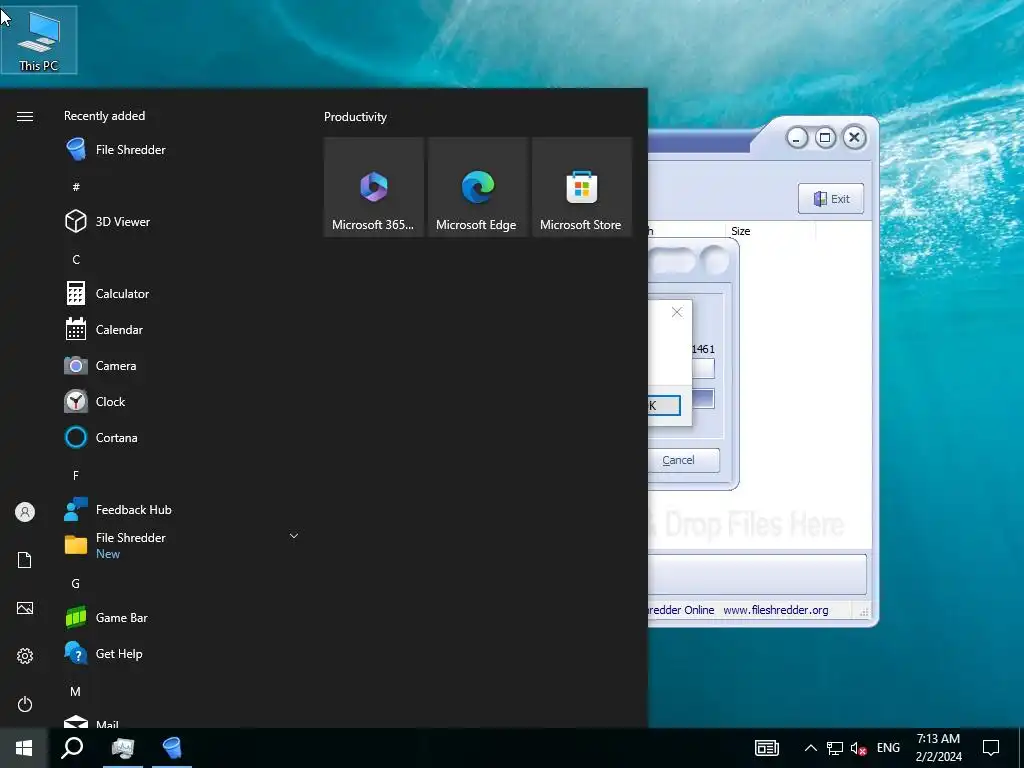Open clock showing 7:13 AM
Viewport: 1024px width, 768px height.
tap(938, 748)
